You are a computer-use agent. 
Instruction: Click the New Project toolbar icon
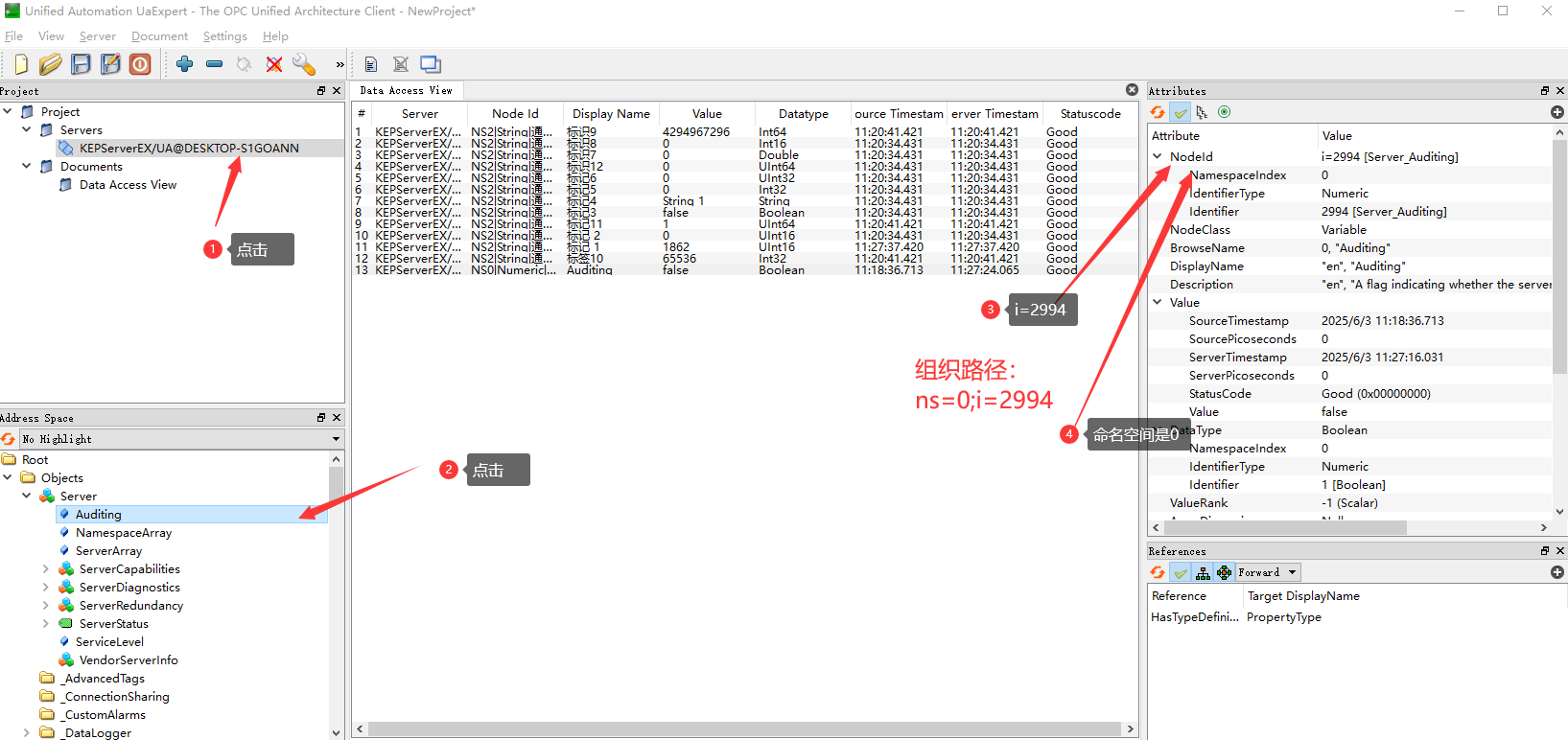click(x=21, y=64)
